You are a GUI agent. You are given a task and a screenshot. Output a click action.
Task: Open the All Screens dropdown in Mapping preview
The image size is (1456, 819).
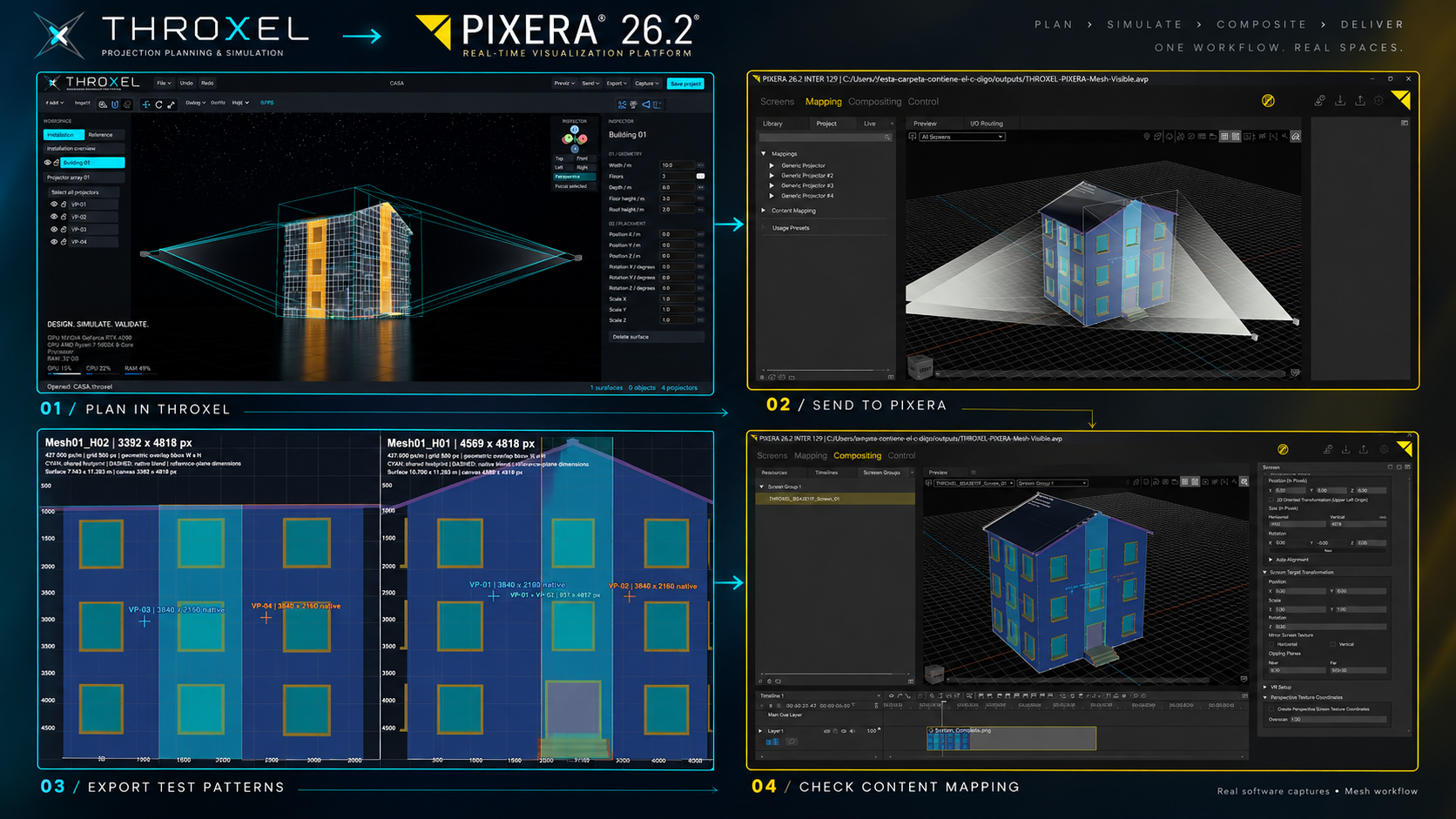[x=962, y=137]
